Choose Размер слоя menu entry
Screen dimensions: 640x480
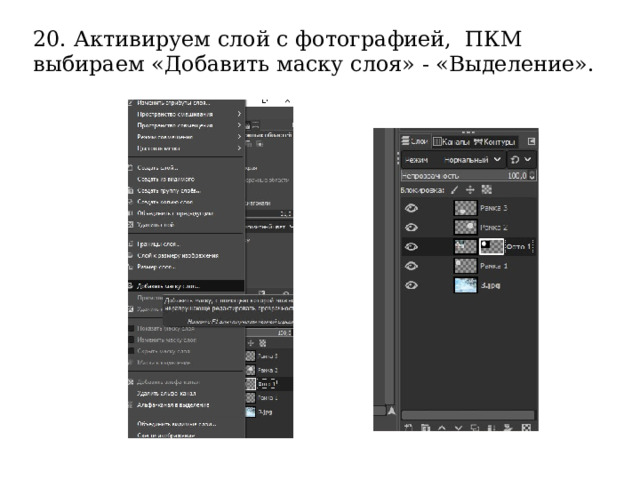187,267
